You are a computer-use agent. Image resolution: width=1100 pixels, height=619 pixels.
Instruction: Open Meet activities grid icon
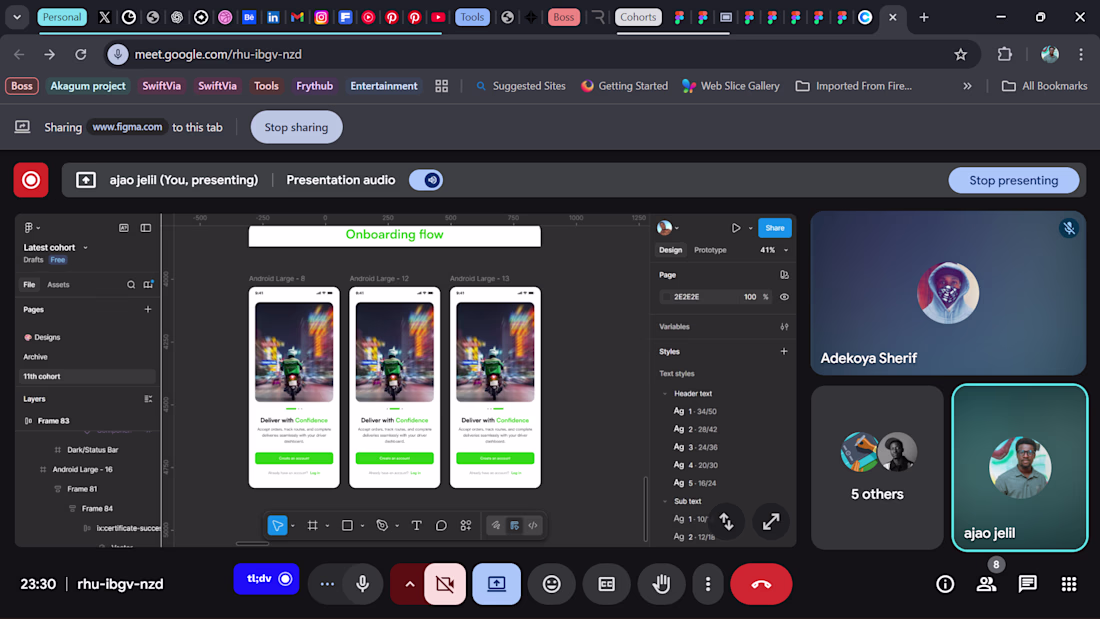click(x=1068, y=584)
